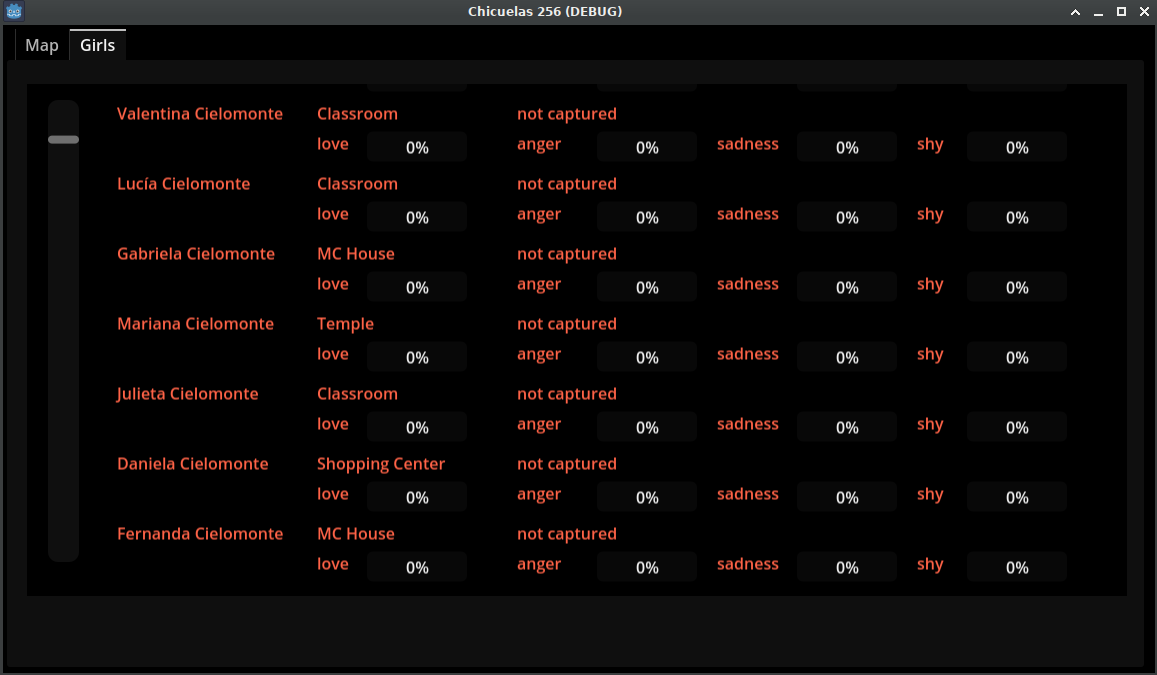Minimize the Chicuelas 256 window
Screen dimensions: 1157x675
click(x=1098, y=12)
